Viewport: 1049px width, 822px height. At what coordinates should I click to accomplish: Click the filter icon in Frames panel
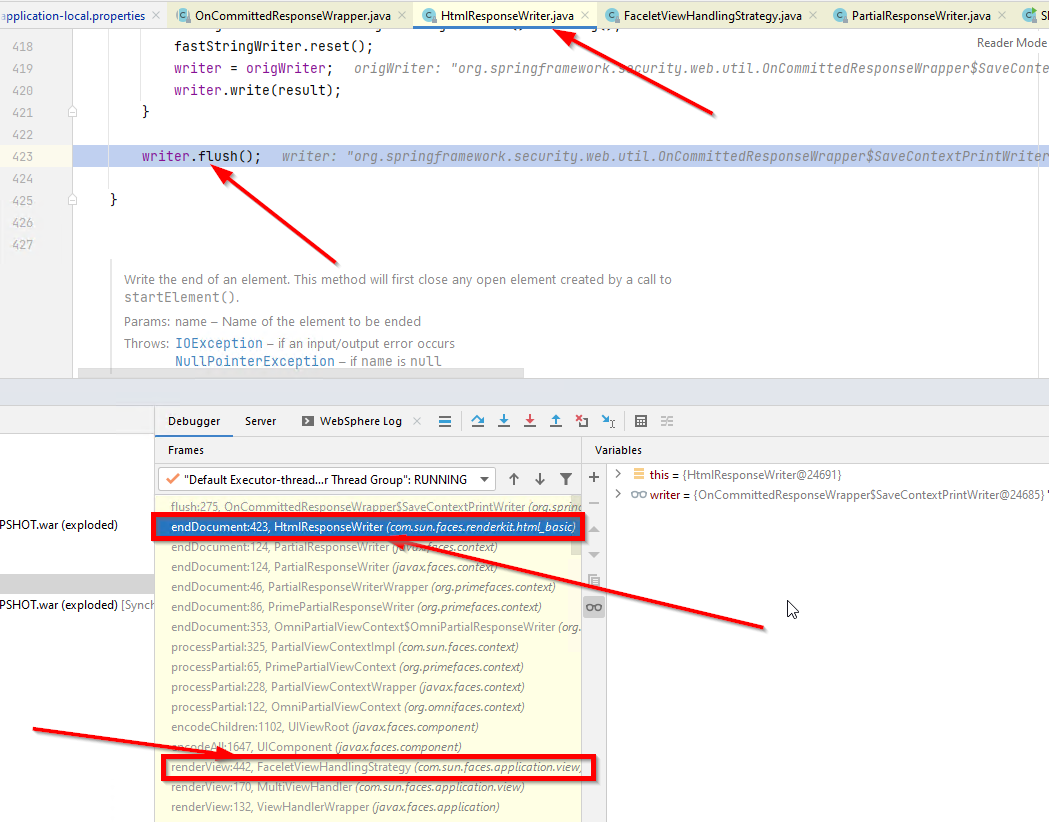click(566, 479)
